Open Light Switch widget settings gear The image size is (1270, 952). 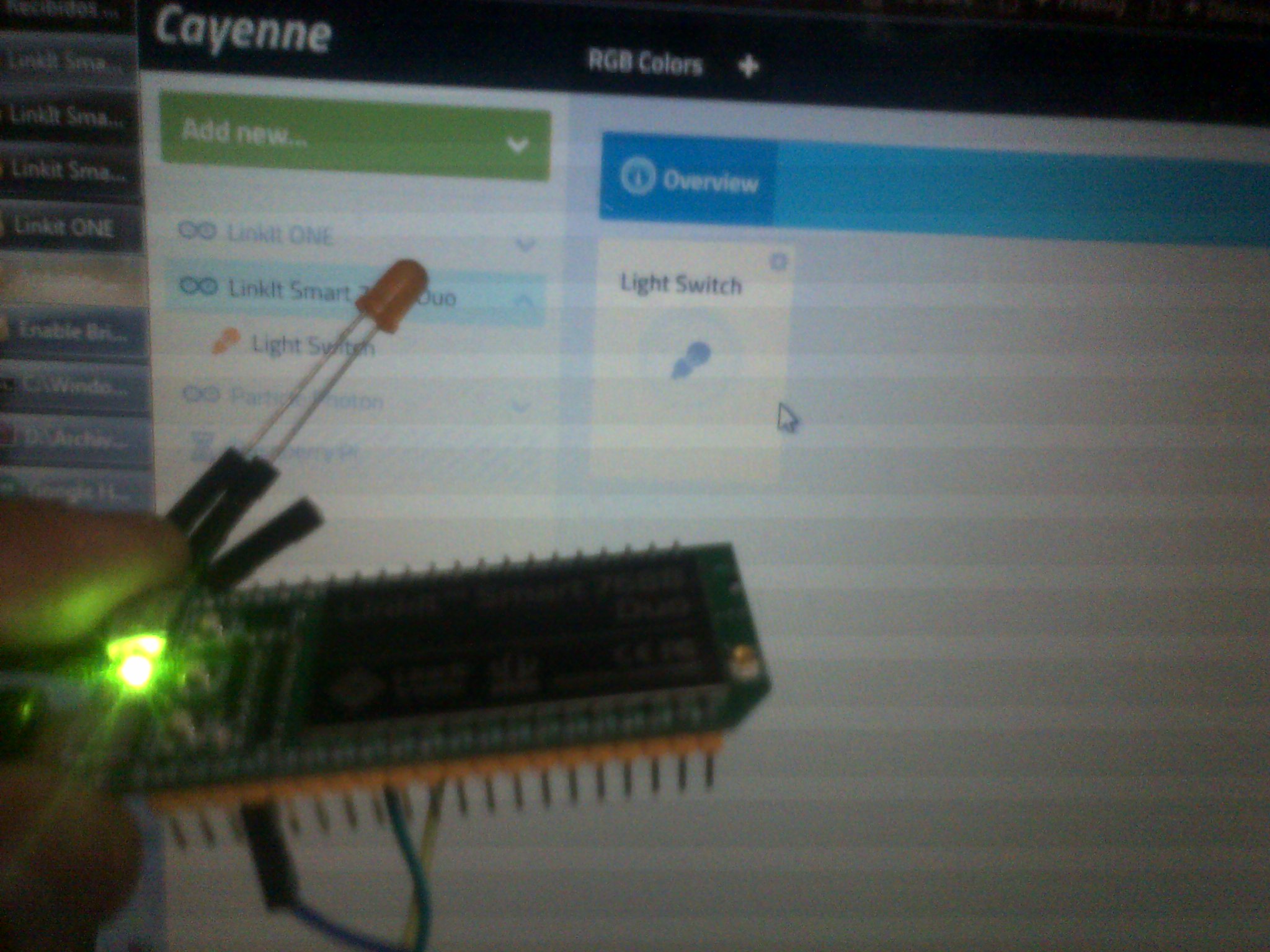point(778,262)
